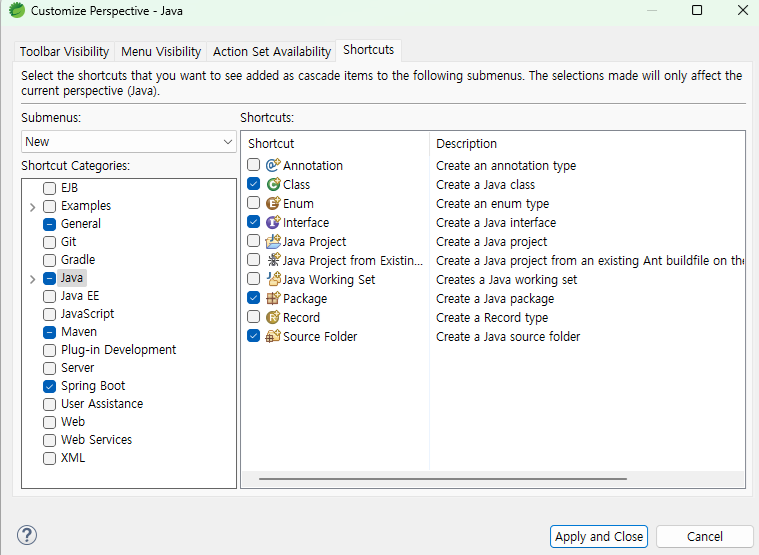Click the Annotation type icon
The width and height of the screenshot is (759, 555).
(273, 165)
